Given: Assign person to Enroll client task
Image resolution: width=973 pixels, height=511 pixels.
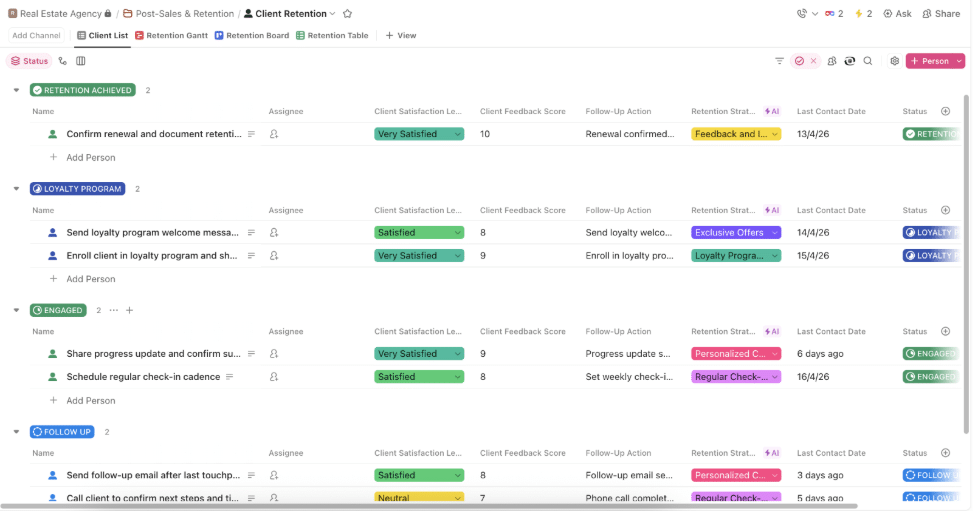Looking at the screenshot, I should (274, 256).
